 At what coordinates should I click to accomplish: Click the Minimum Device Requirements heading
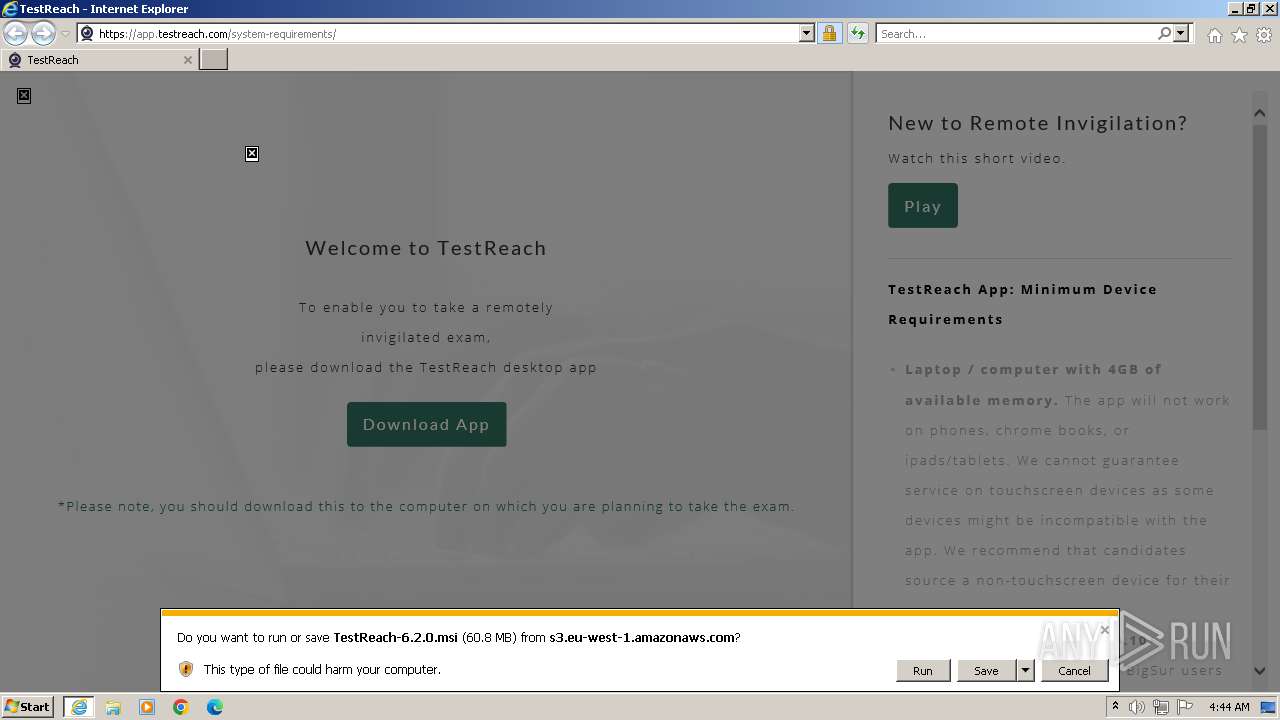click(1022, 304)
